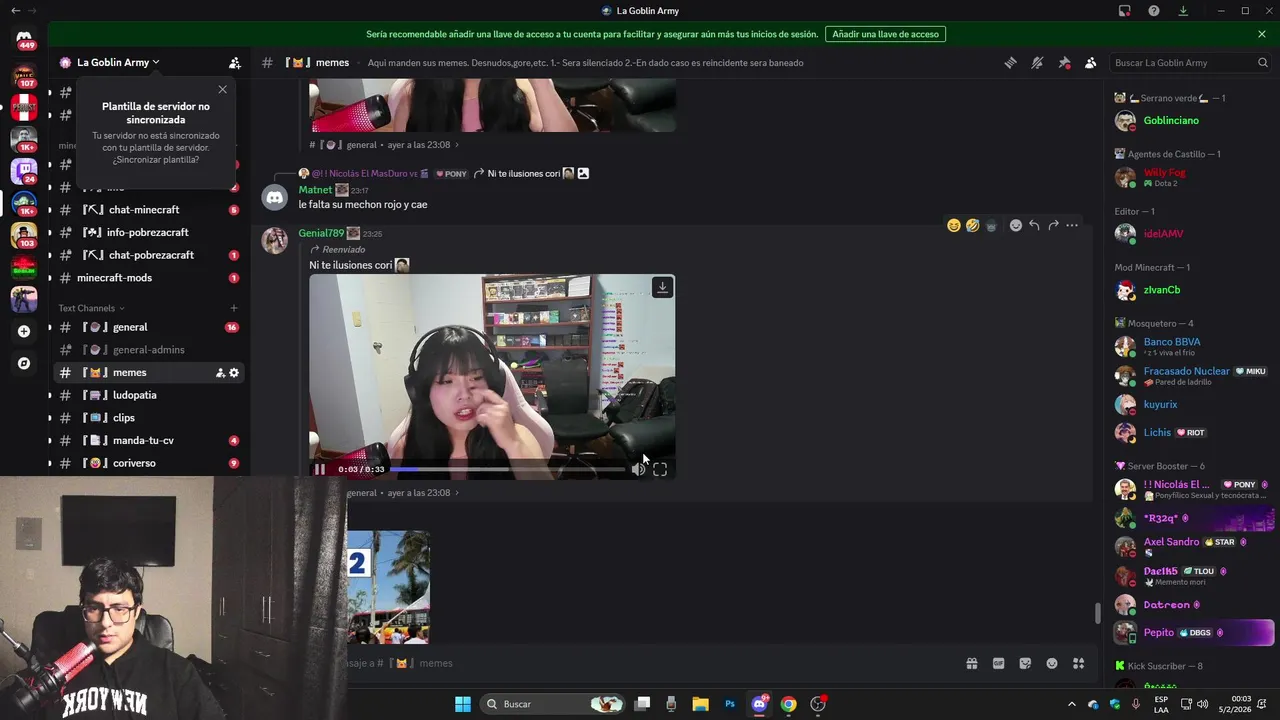Open memes channel settings gear

[x=234, y=373]
